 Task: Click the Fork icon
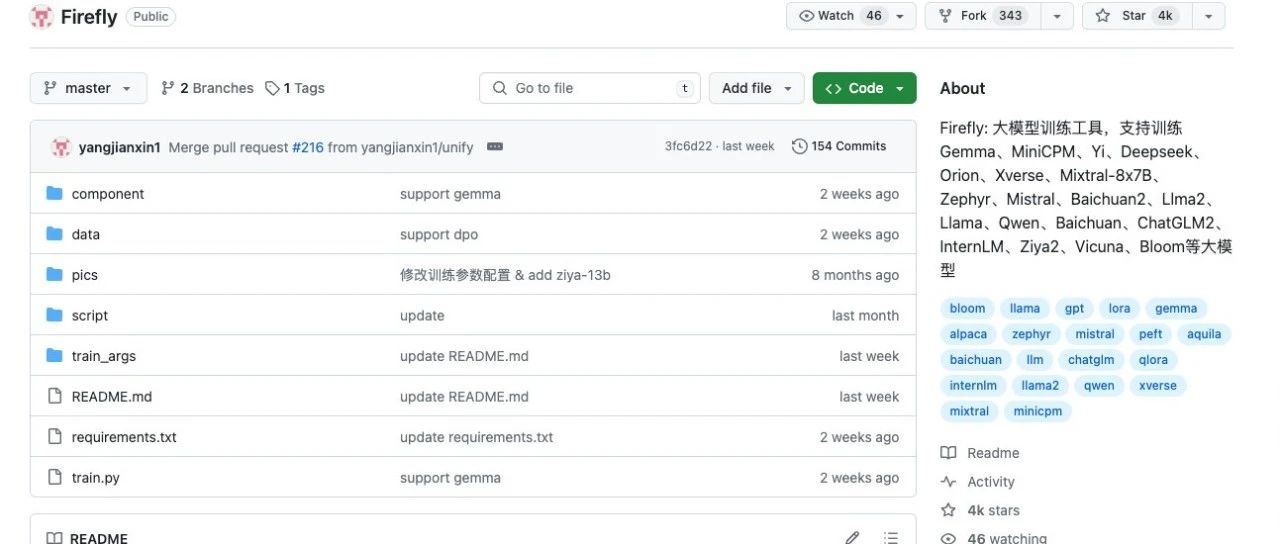[x=945, y=16]
